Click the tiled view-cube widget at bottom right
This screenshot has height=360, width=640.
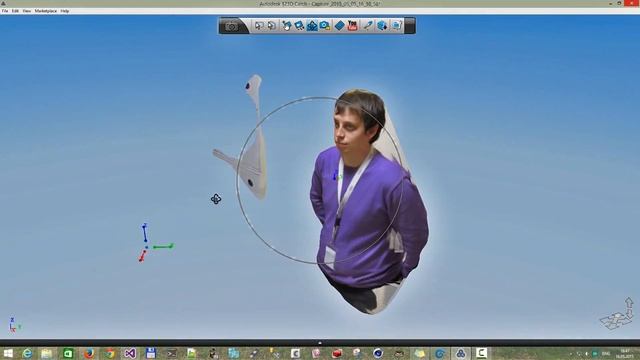coord(615,320)
